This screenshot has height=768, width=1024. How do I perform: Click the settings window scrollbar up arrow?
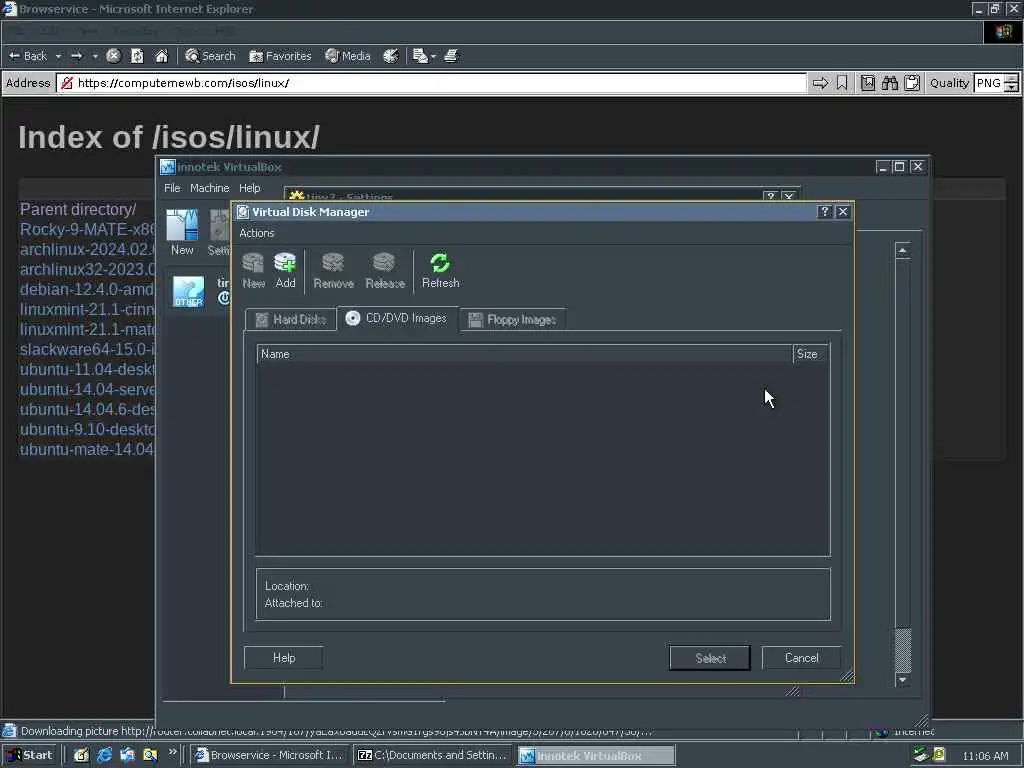click(x=903, y=250)
